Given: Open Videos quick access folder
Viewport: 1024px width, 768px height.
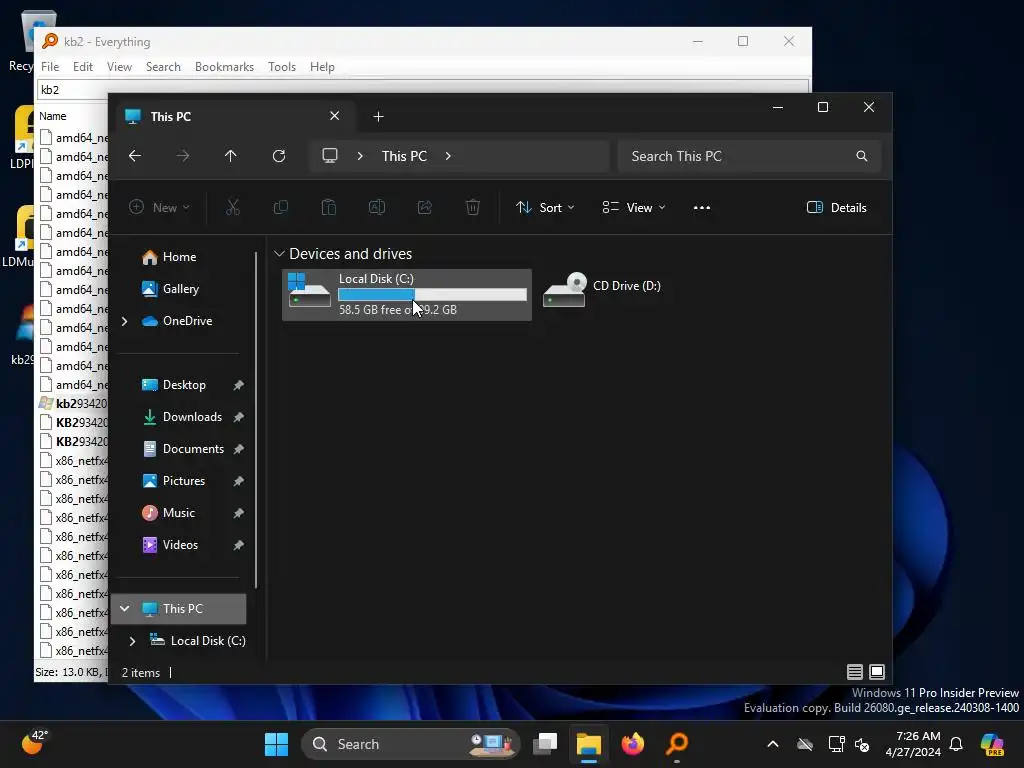Looking at the screenshot, I should pos(180,545).
